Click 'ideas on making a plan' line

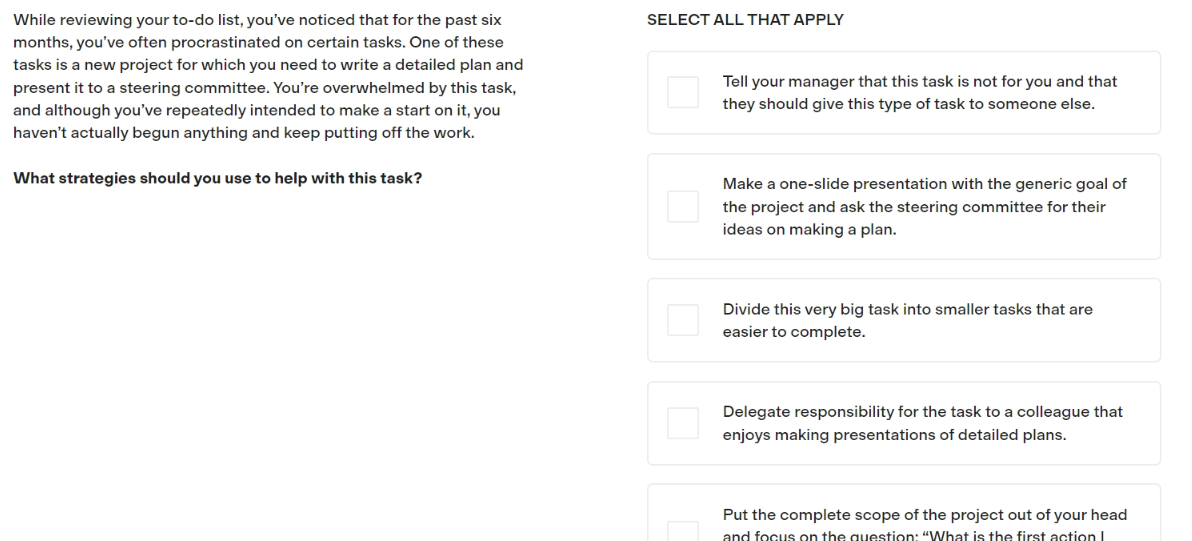coord(810,229)
